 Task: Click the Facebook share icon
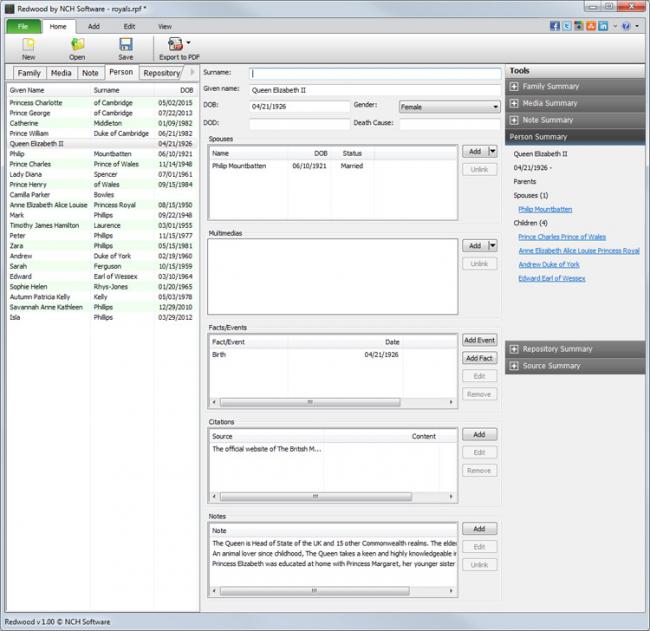point(553,26)
